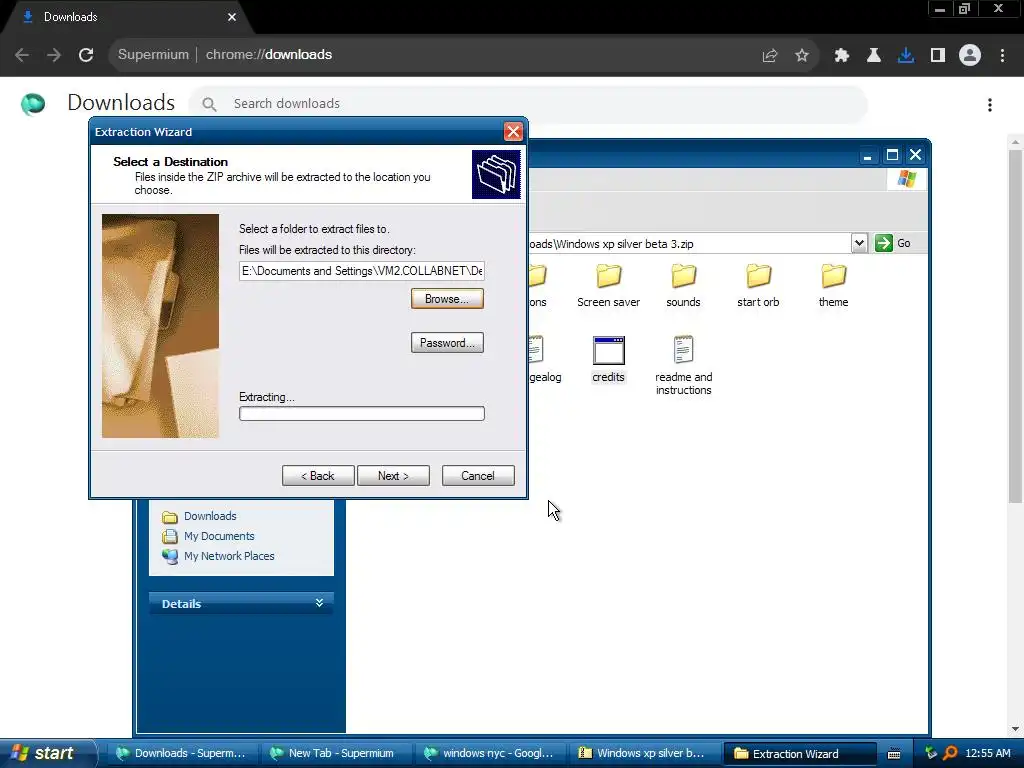Click the orange magnifier tray icon

pyautogui.click(x=951, y=754)
